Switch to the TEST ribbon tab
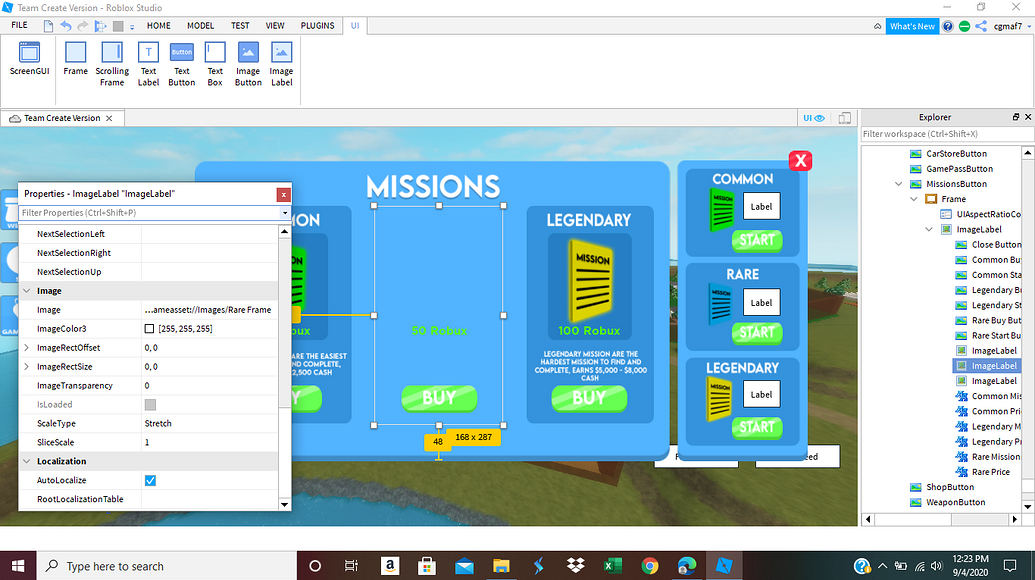 tap(240, 26)
